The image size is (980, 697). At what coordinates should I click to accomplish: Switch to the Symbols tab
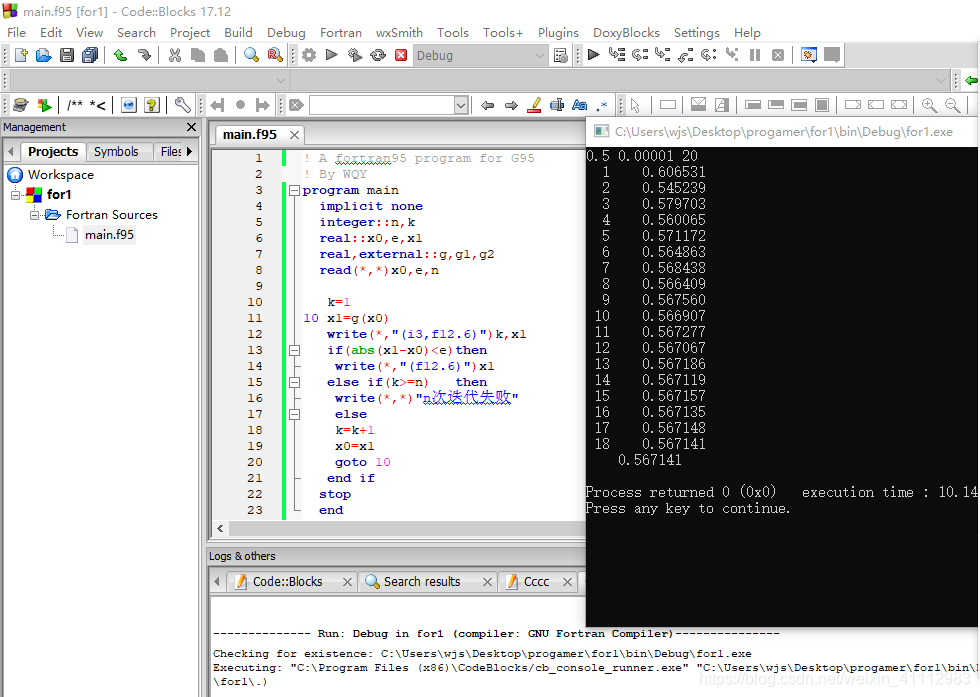coord(118,151)
